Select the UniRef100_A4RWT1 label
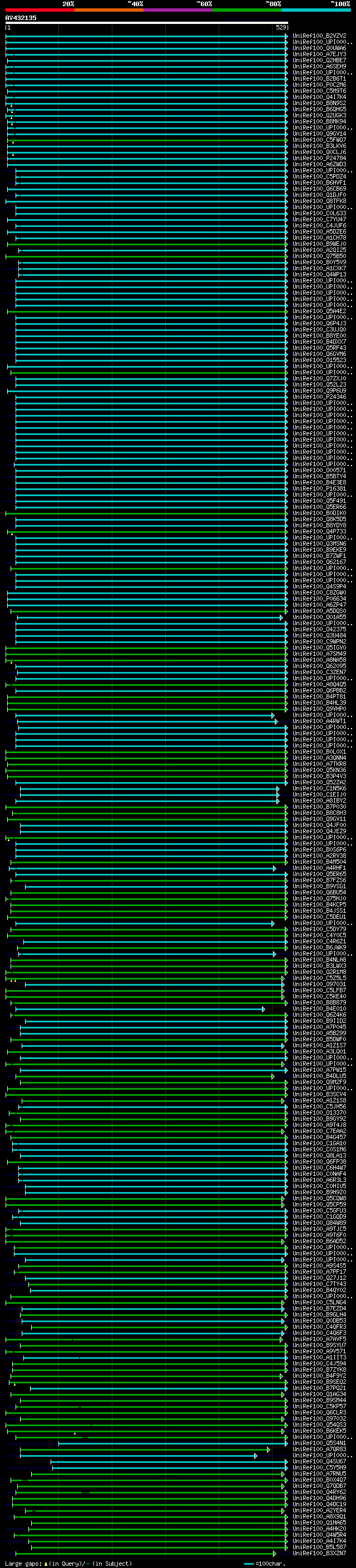This screenshot has width=356, height=1568. tap(319, 721)
